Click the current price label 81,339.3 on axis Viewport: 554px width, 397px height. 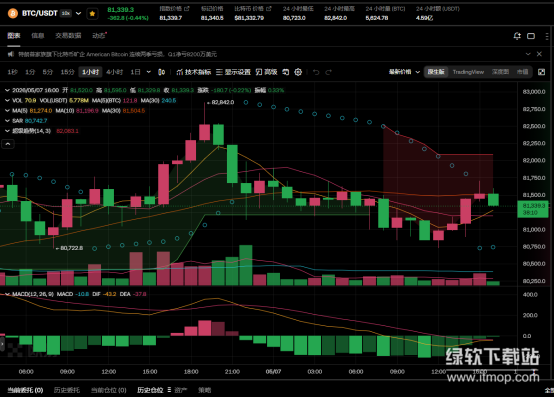[533, 209]
